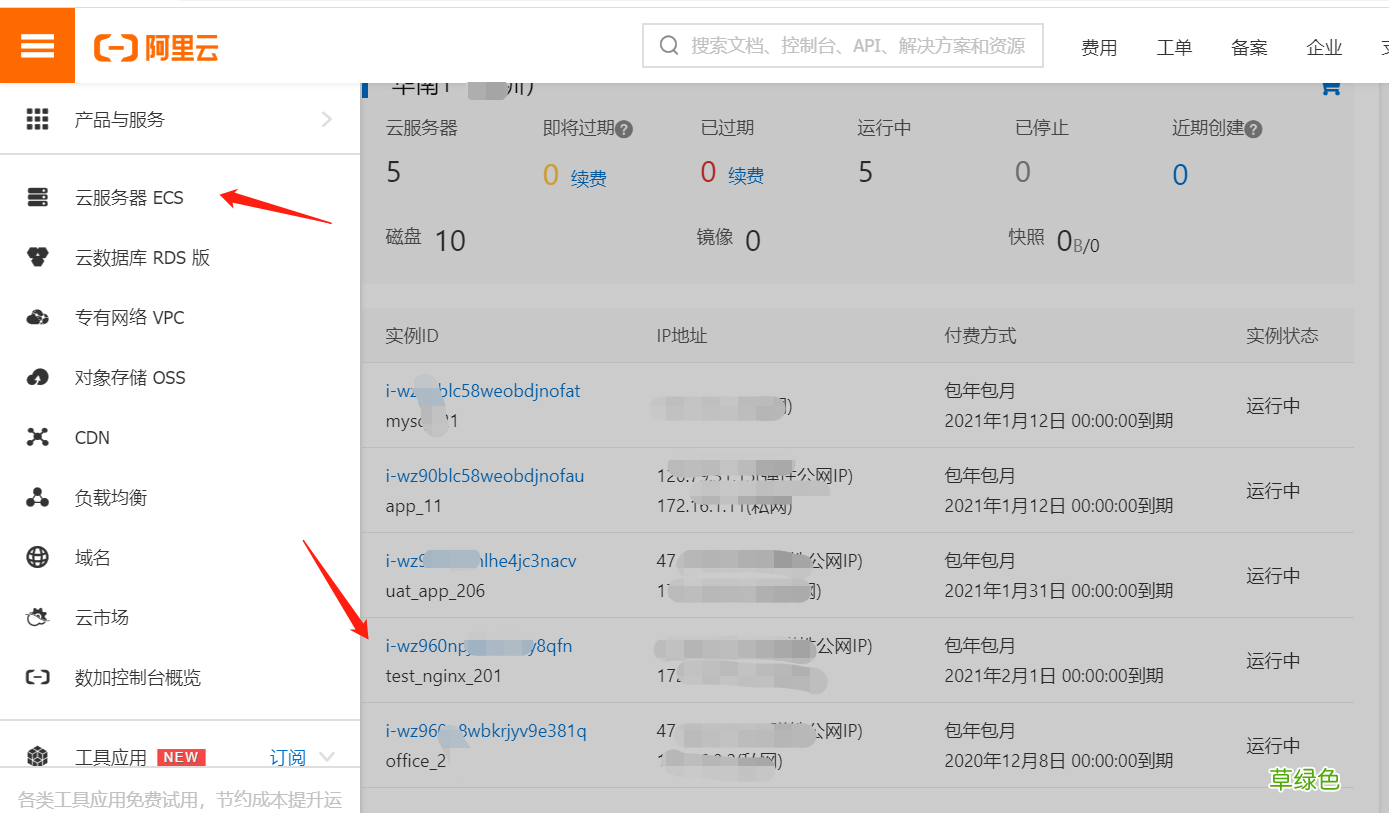The image size is (1389, 813).
Task: Click the 阿里云 logo
Action: click(155, 45)
